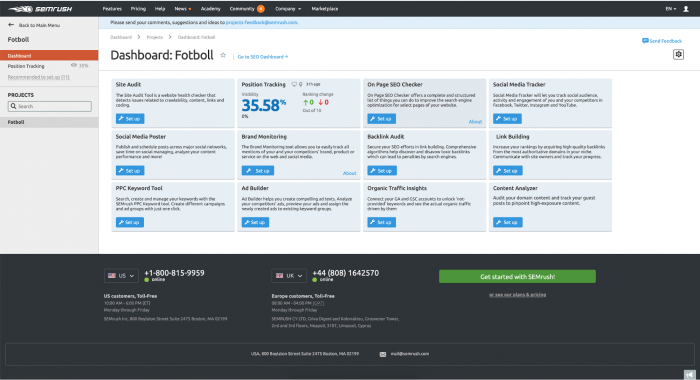The width and height of the screenshot is (700, 380).
Task: Set up the Social Media Tracker
Action: tap(507, 119)
